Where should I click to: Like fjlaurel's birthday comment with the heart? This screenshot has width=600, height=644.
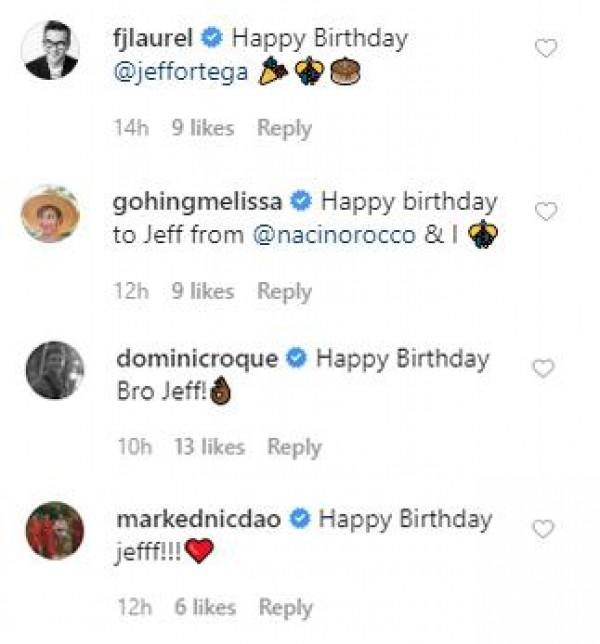tap(546, 48)
